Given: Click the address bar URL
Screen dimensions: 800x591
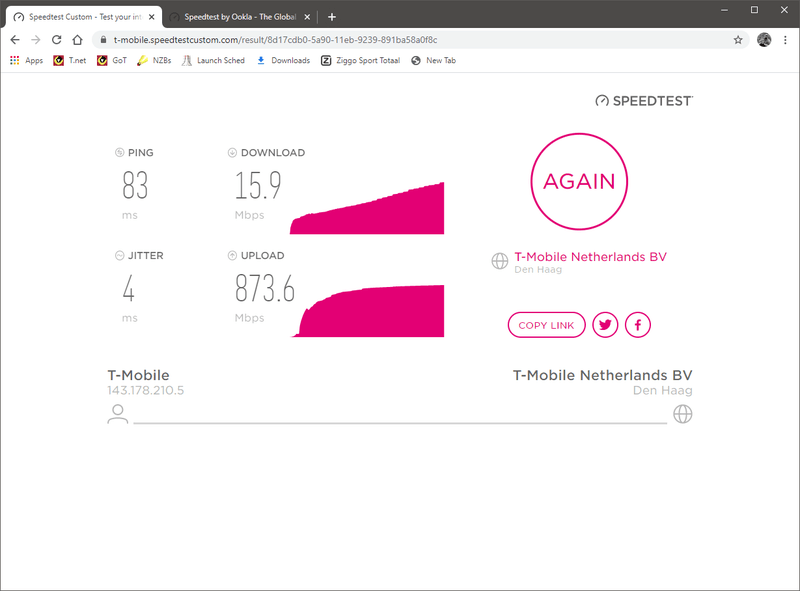Looking at the screenshot, I should point(276,40).
